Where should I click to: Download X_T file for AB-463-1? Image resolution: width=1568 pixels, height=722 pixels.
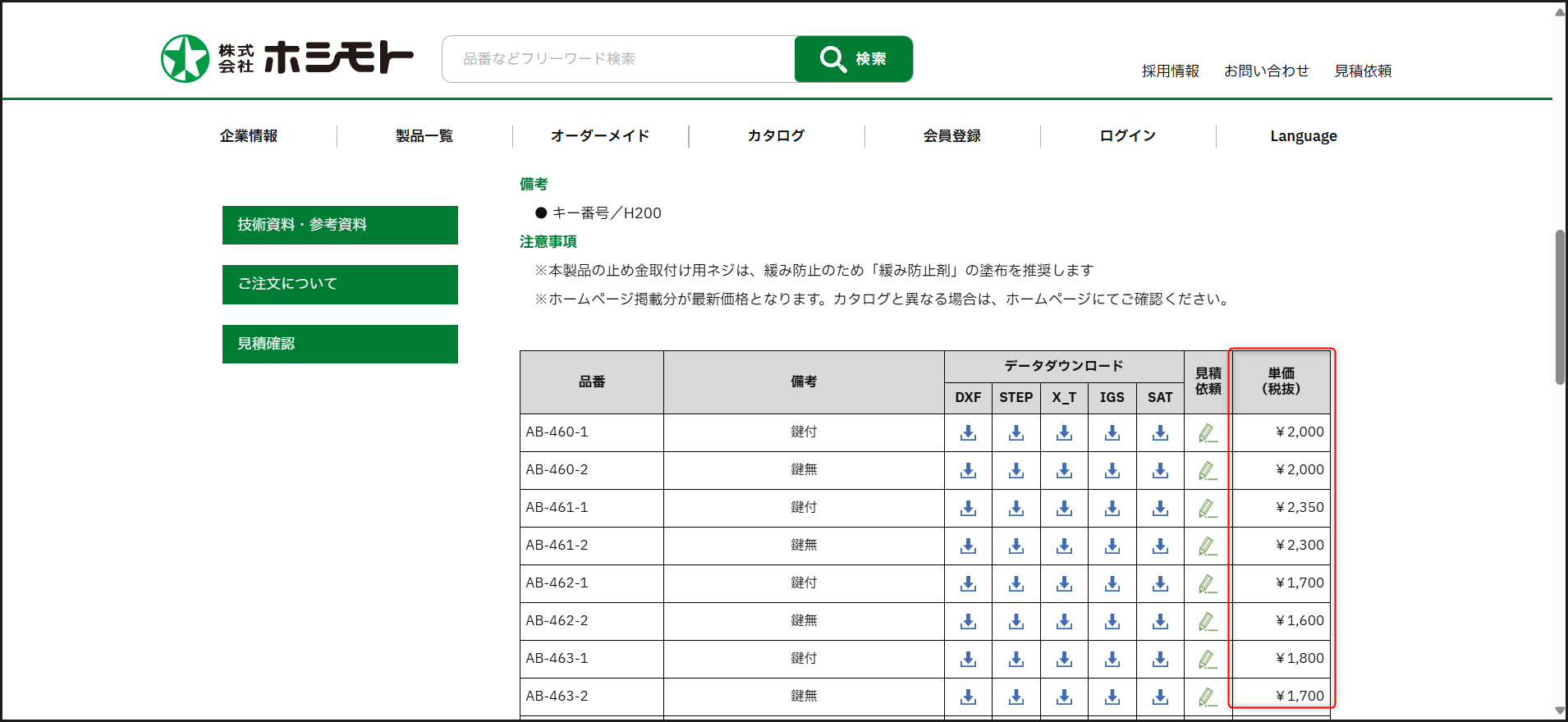tap(1064, 659)
